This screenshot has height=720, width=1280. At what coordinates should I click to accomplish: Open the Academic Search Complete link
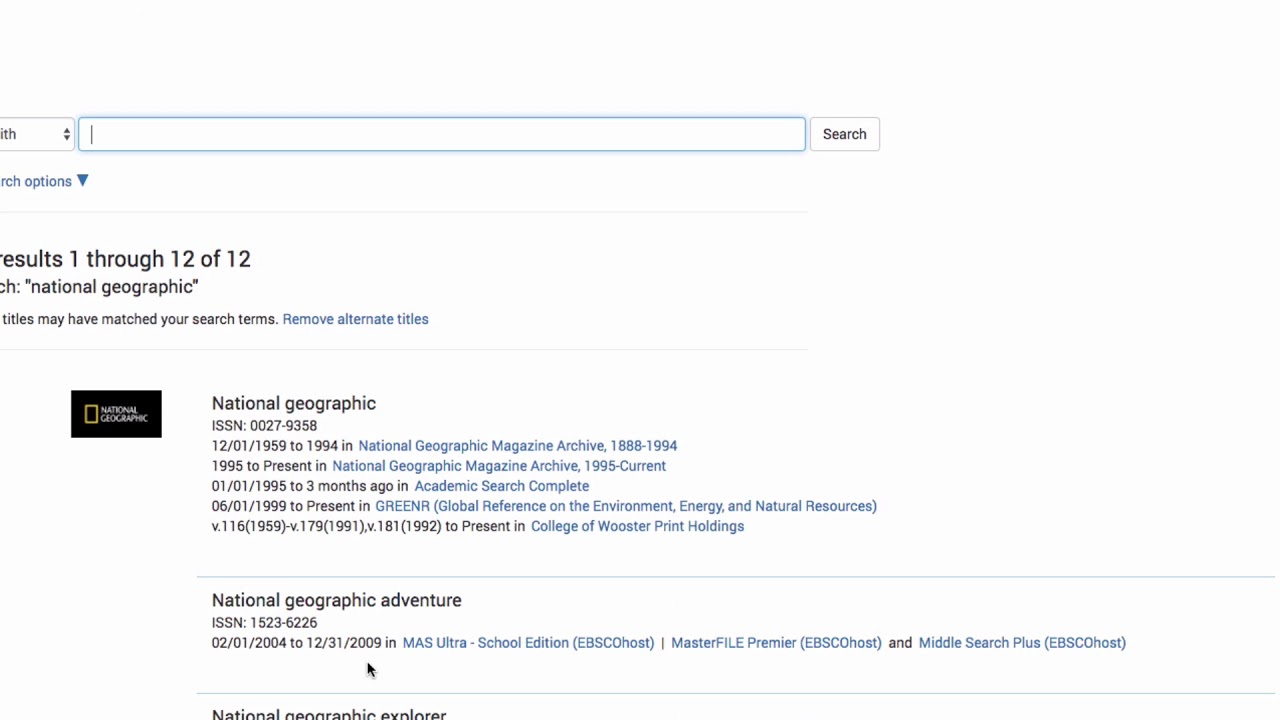[501, 486]
